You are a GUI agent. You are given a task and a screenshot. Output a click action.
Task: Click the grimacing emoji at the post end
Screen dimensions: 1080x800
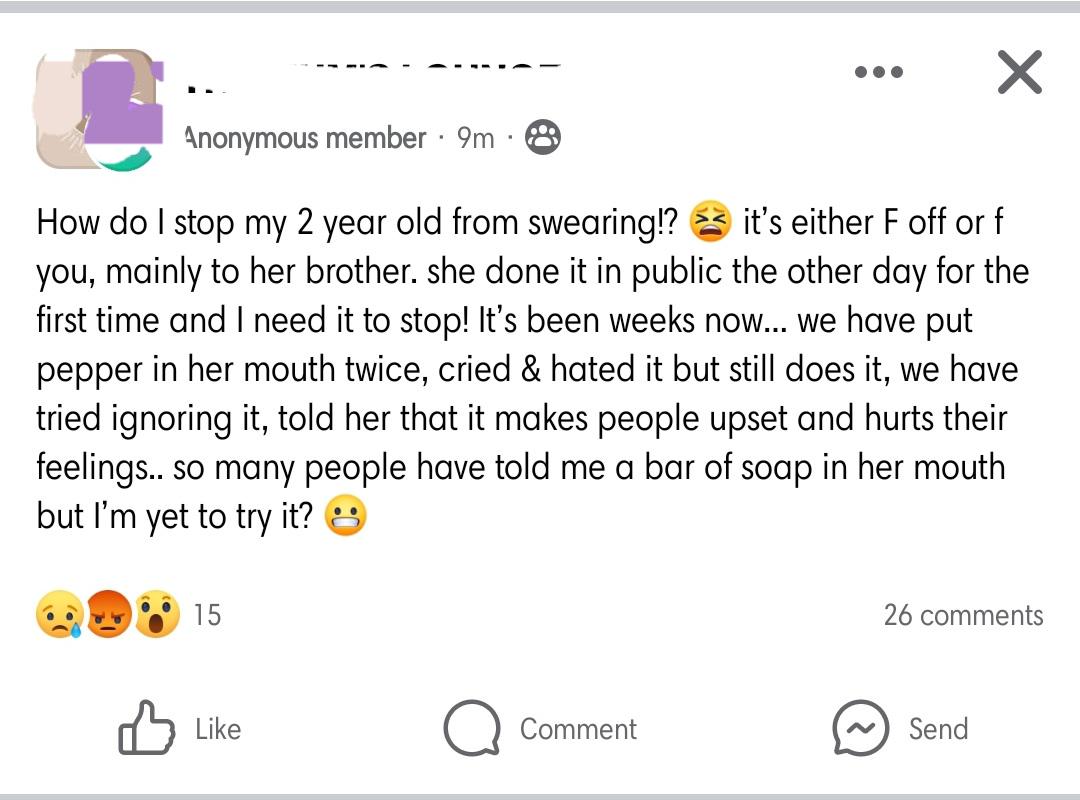point(347,517)
